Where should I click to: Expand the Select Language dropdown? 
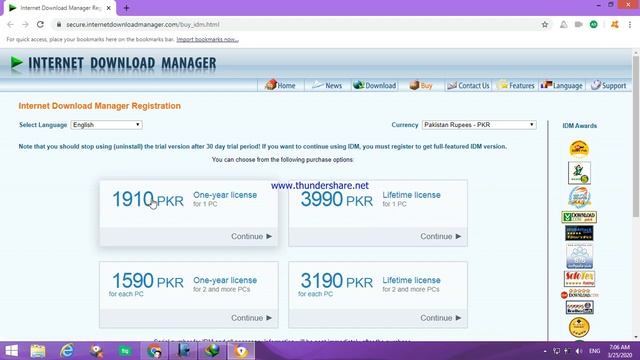tap(107, 125)
